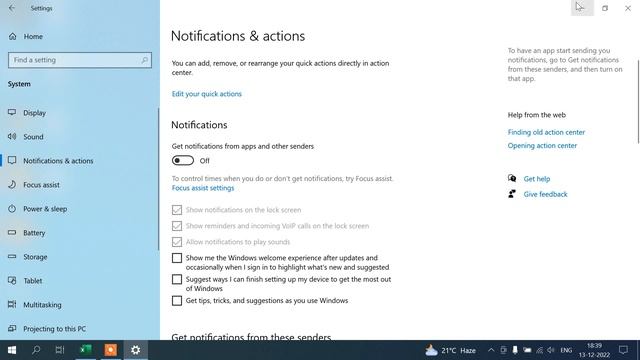
Task: Click the search magnifier in Find a setting
Action: click(x=144, y=60)
